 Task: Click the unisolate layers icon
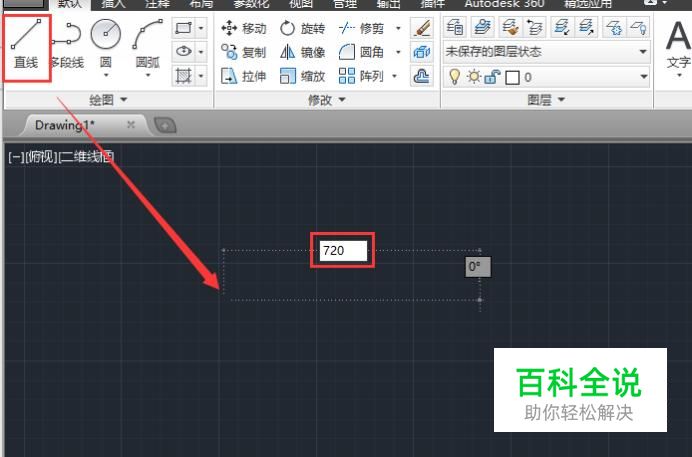coord(587,28)
